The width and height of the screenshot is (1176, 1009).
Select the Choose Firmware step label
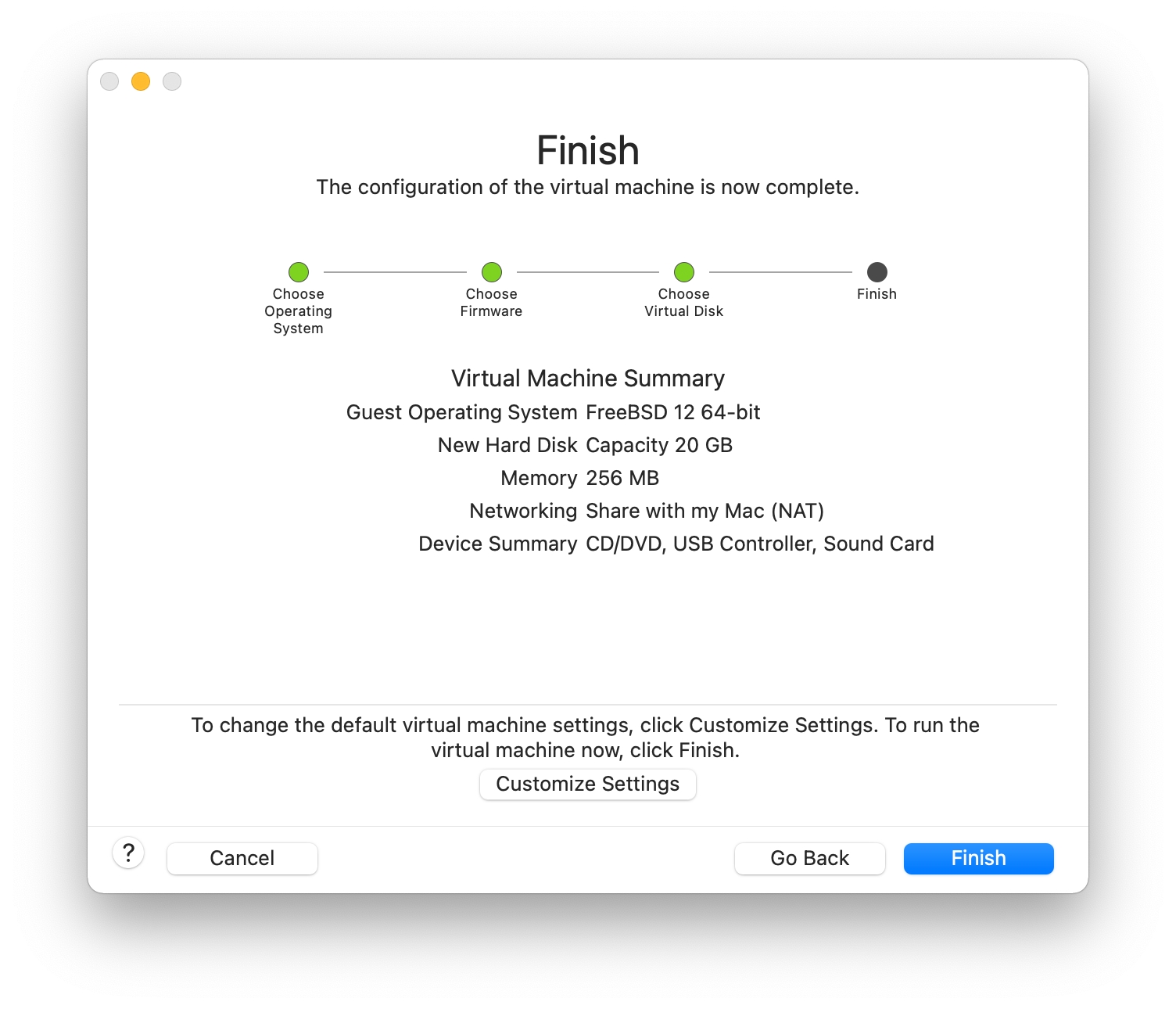tap(492, 303)
